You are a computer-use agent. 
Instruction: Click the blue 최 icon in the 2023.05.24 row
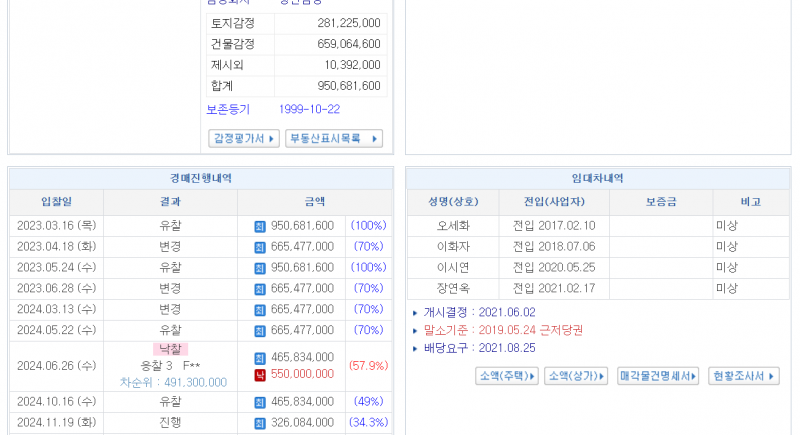point(260,268)
